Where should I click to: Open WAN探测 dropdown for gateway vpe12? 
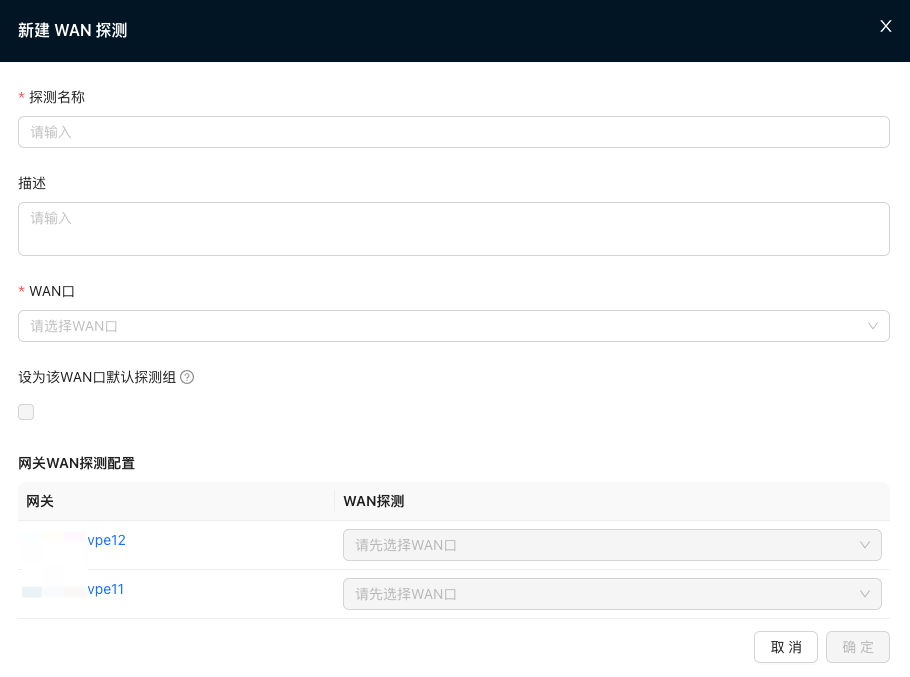611,545
